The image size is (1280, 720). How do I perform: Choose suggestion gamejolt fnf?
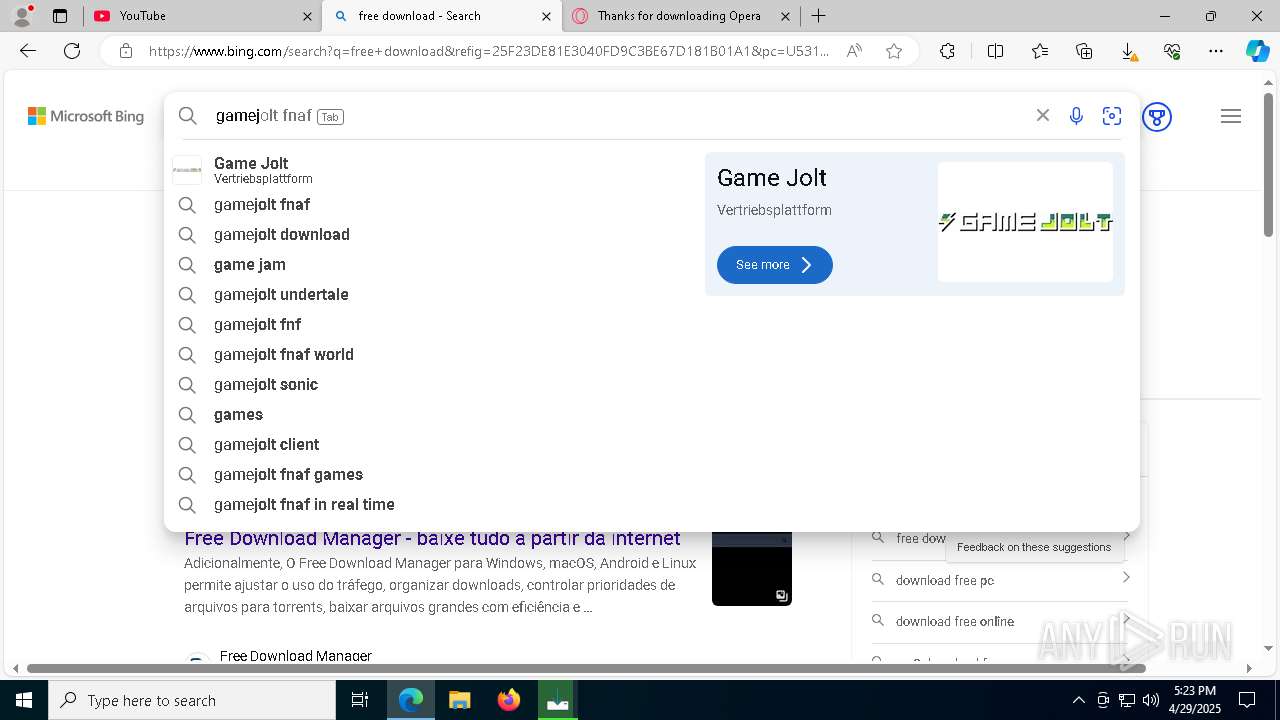tap(430, 324)
